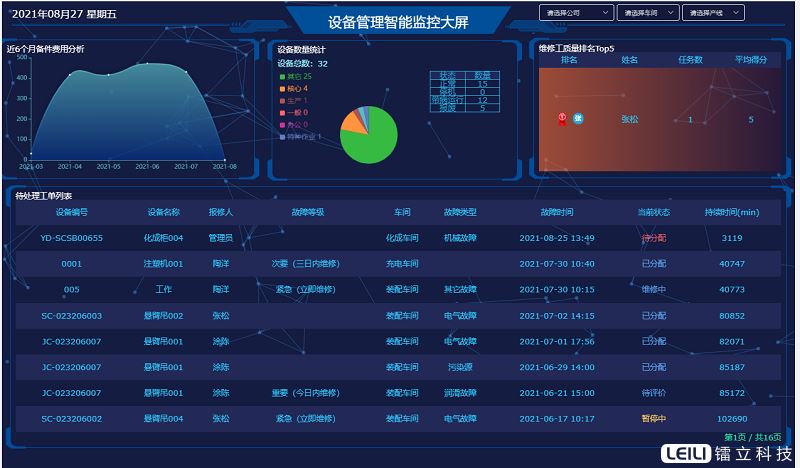Expand the 请选择车间 workshop dropdown
Image resolution: width=800 pixels, height=468 pixels.
tap(647, 13)
